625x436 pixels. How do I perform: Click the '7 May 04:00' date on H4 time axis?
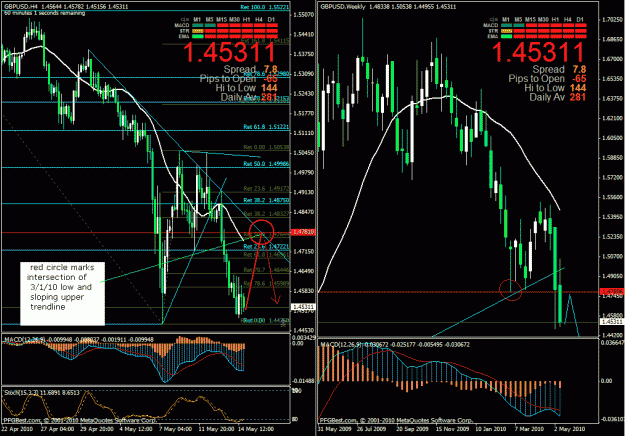176,429
